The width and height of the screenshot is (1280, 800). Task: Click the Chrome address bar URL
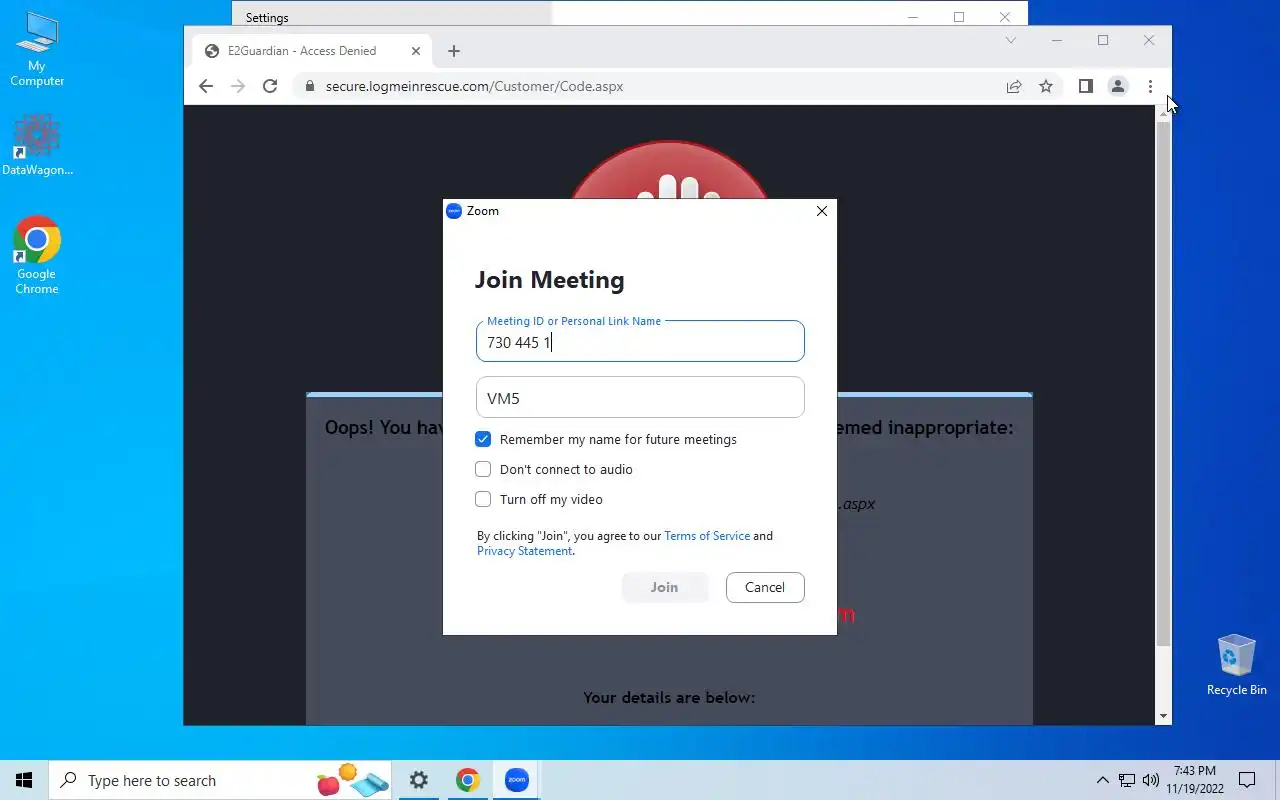(x=474, y=86)
